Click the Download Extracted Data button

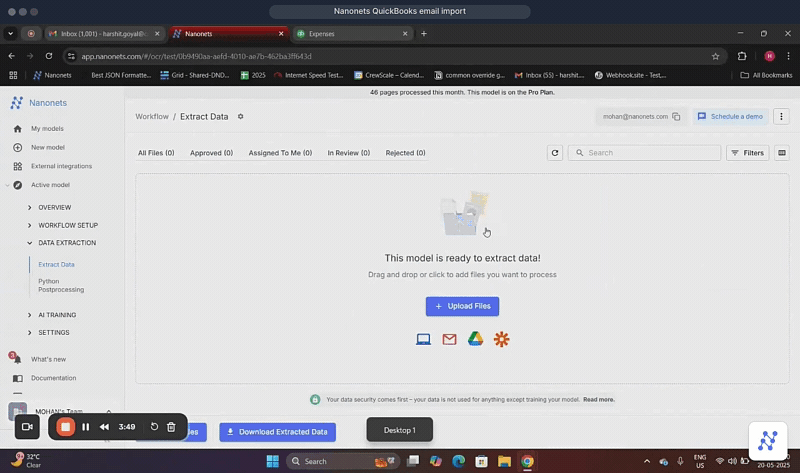(x=277, y=432)
